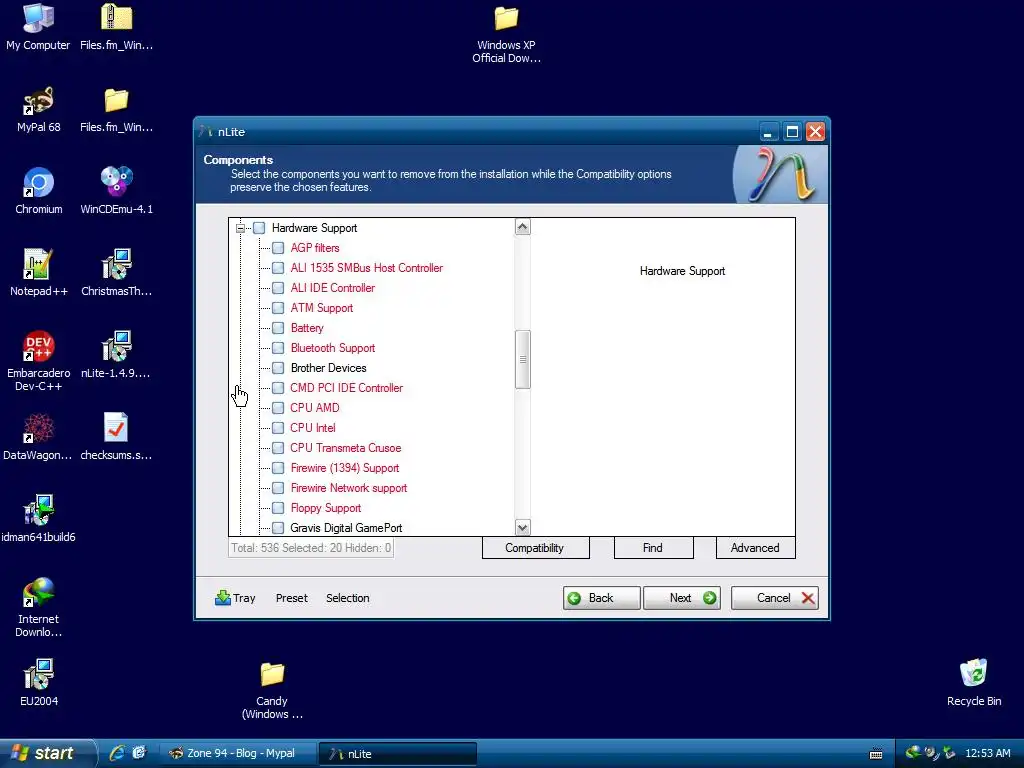
Task: Check ALI 1535 SMBus Host Controller
Action: point(278,268)
